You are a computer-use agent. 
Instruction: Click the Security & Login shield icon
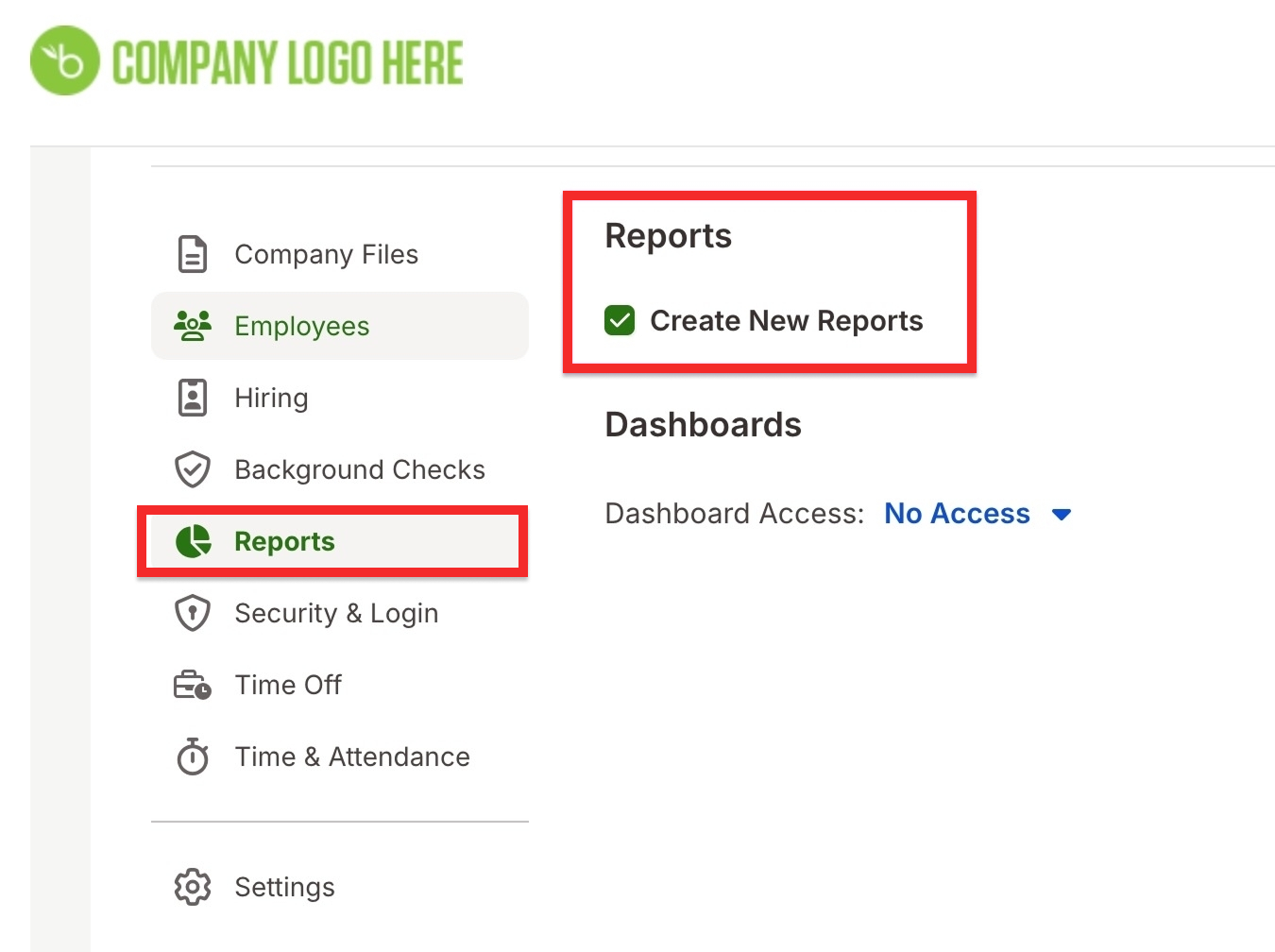(193, 613)
